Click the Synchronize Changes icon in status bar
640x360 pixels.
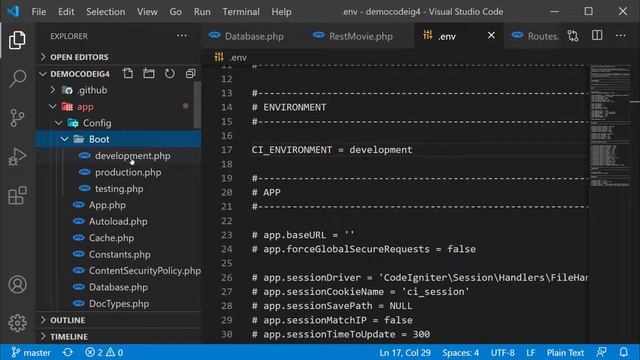[68, 352]
